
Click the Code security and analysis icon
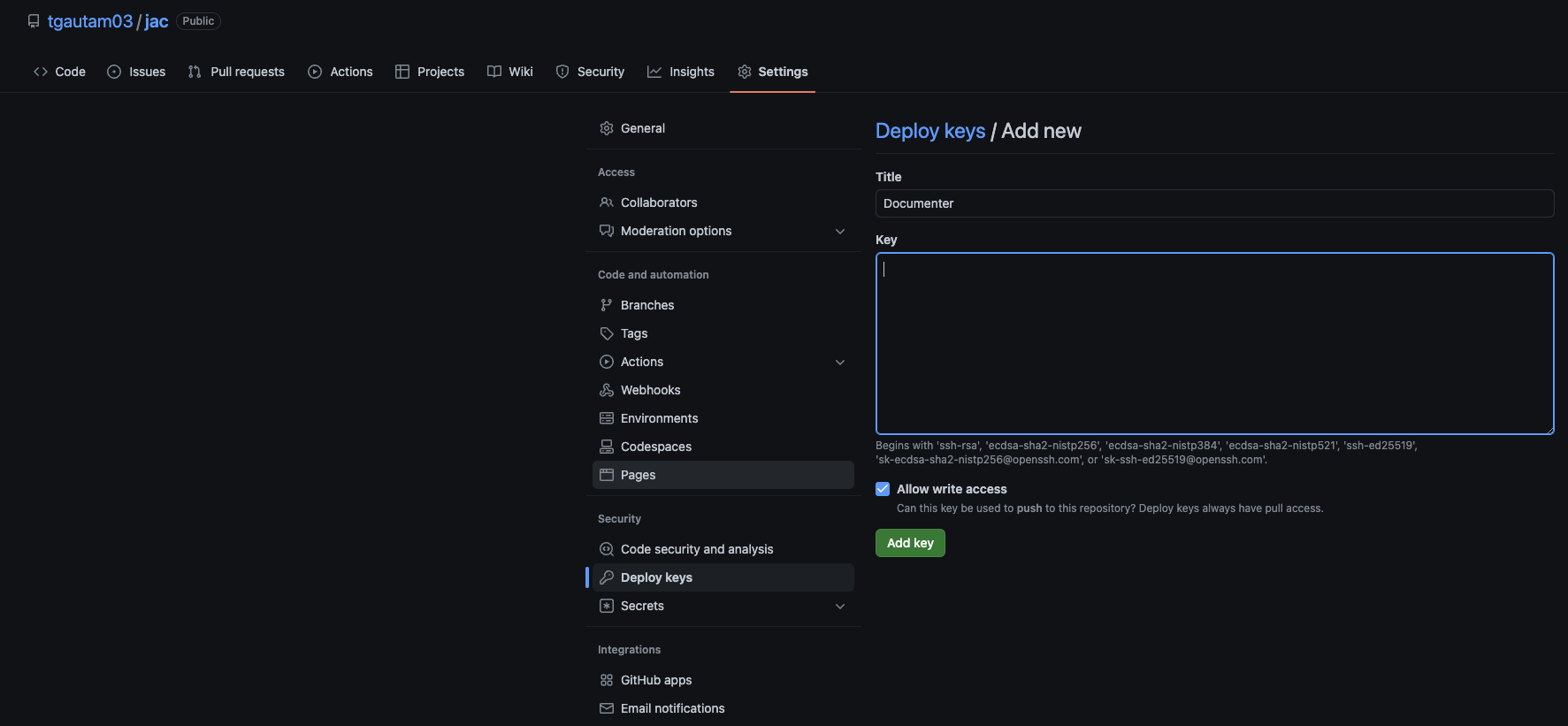click(x=607, y=549)
